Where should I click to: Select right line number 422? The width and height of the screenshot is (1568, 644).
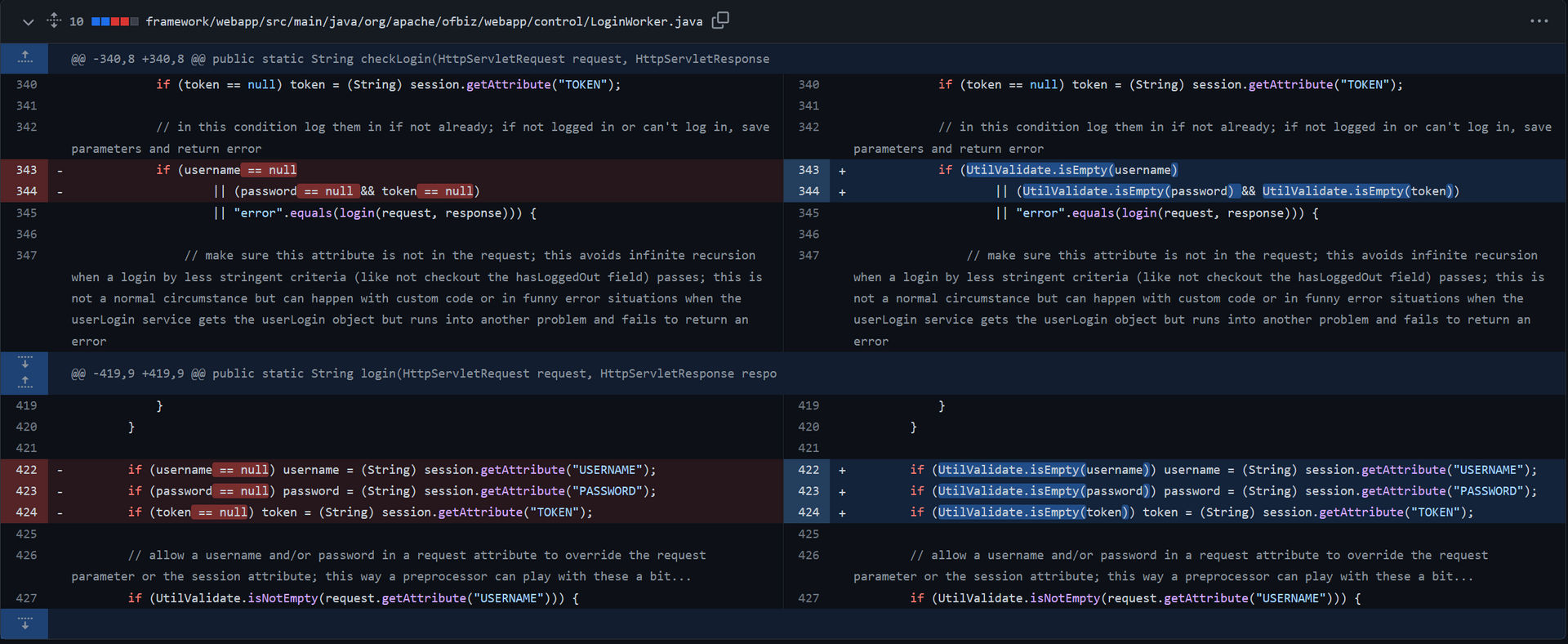point(808,470)
